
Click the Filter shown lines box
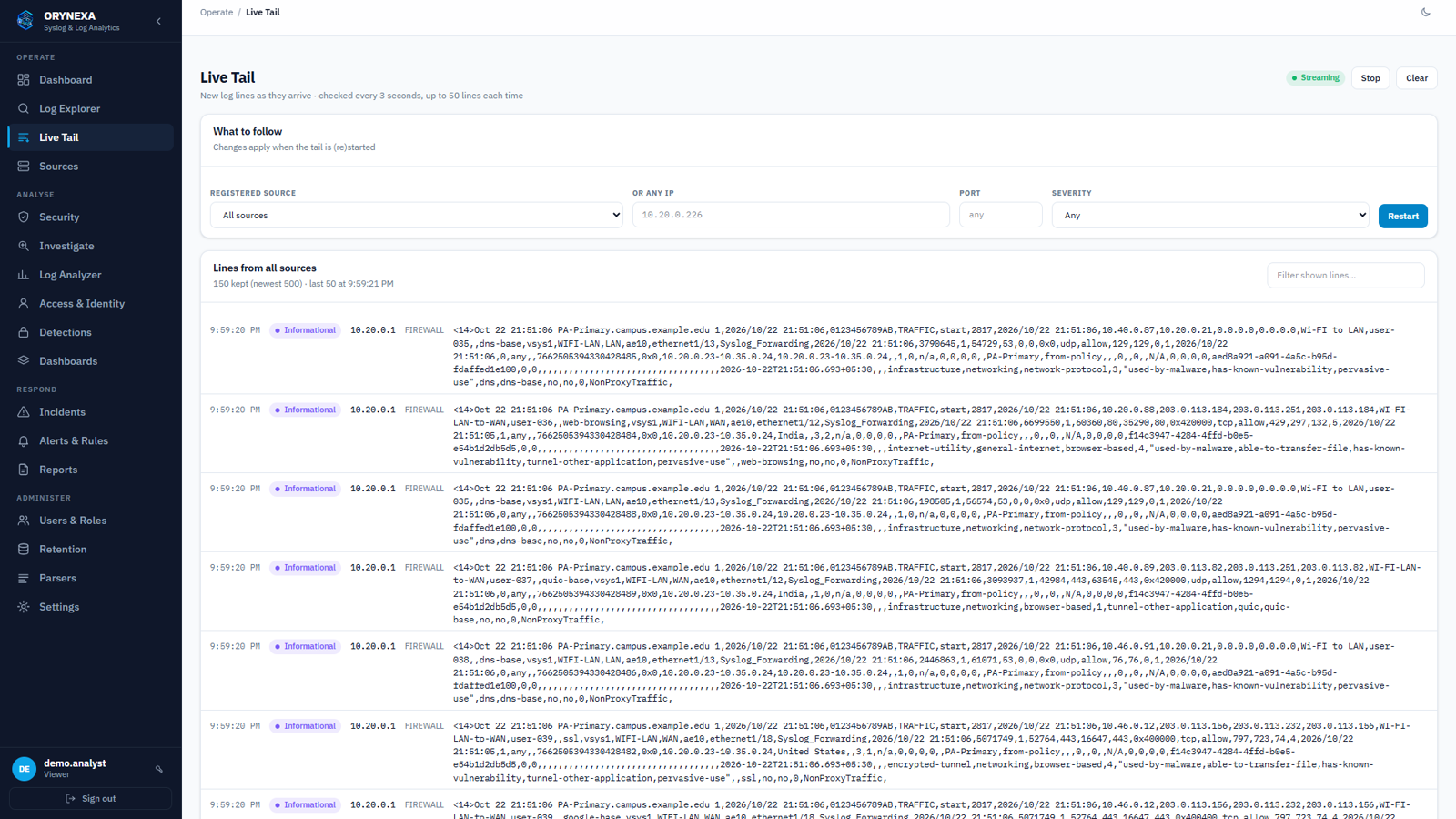1345,276
